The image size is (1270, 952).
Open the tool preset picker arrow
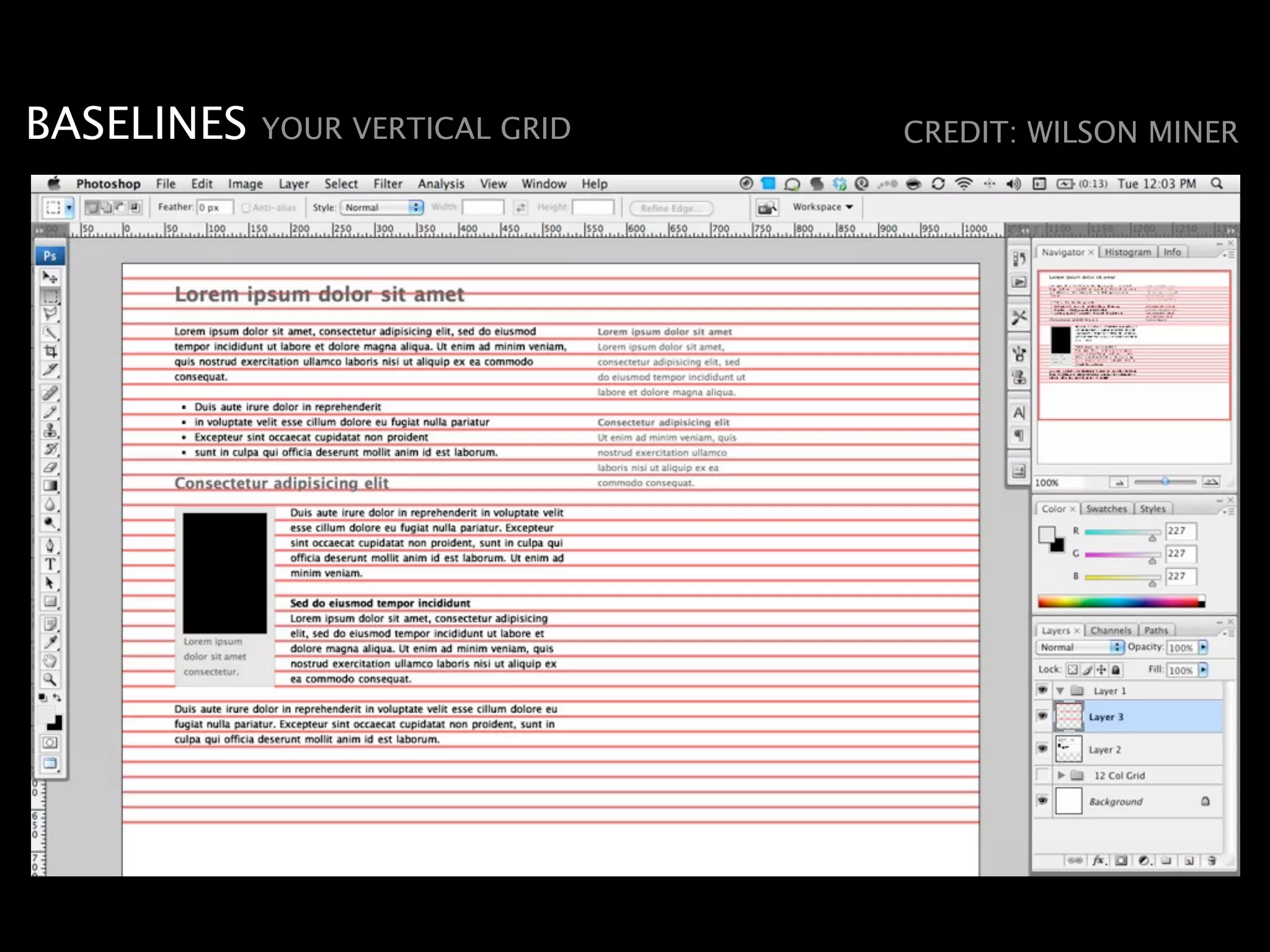point(69,207)
